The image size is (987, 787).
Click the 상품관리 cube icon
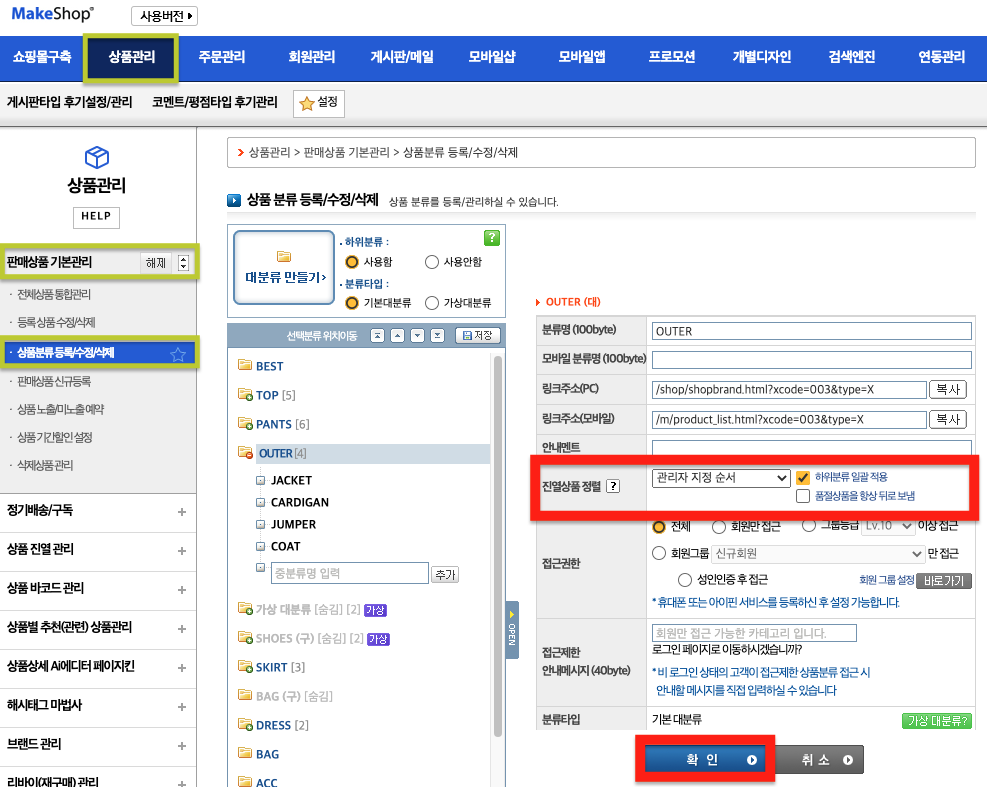pyautogui.click(x=97, y=157)
